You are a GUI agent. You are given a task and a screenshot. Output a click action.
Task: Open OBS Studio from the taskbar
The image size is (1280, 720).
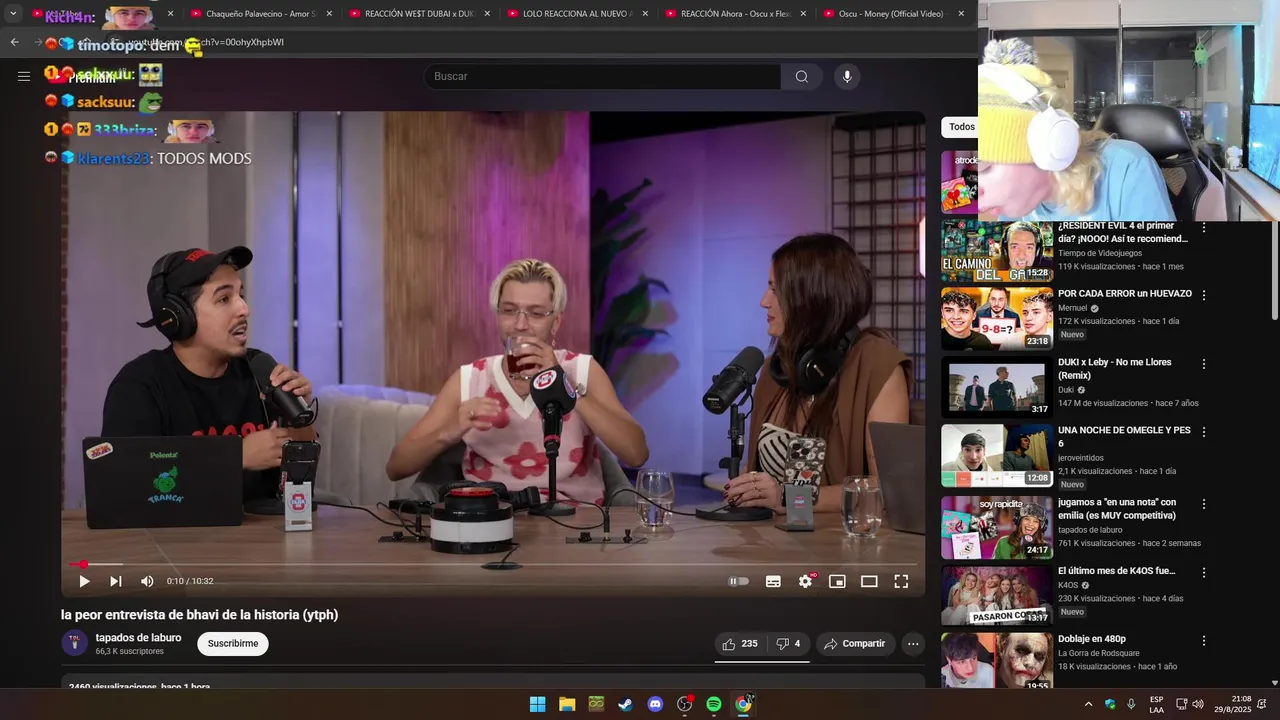tap(685, 704)
